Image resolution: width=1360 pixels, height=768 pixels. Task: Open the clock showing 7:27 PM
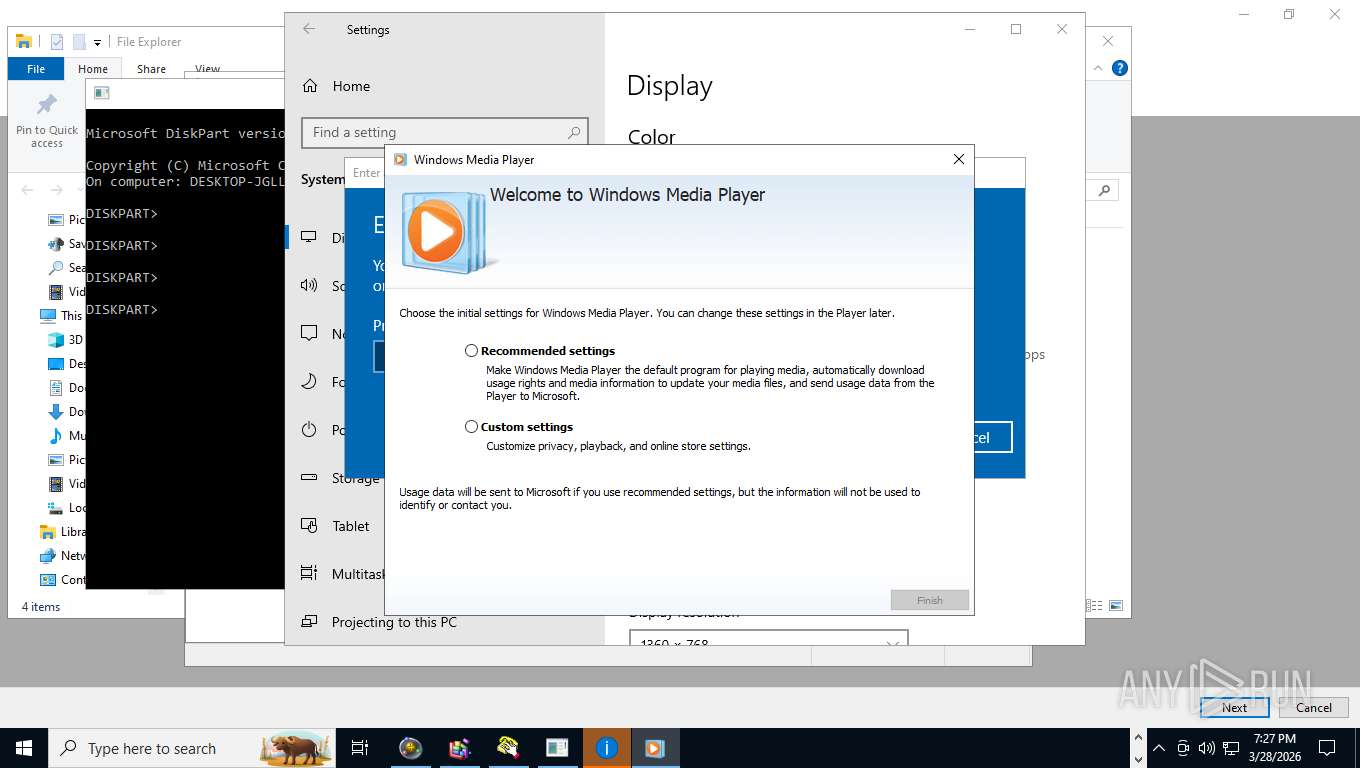[x=1273, y=748]
